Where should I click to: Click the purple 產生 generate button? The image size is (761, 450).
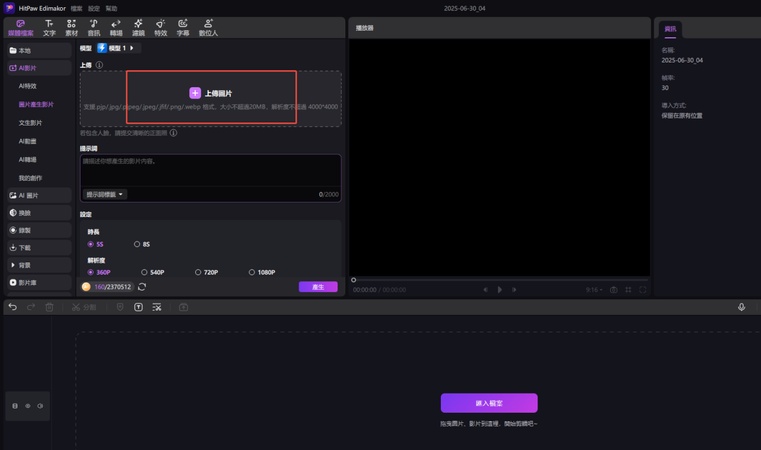pyautogui.click(x=318, y=287)
